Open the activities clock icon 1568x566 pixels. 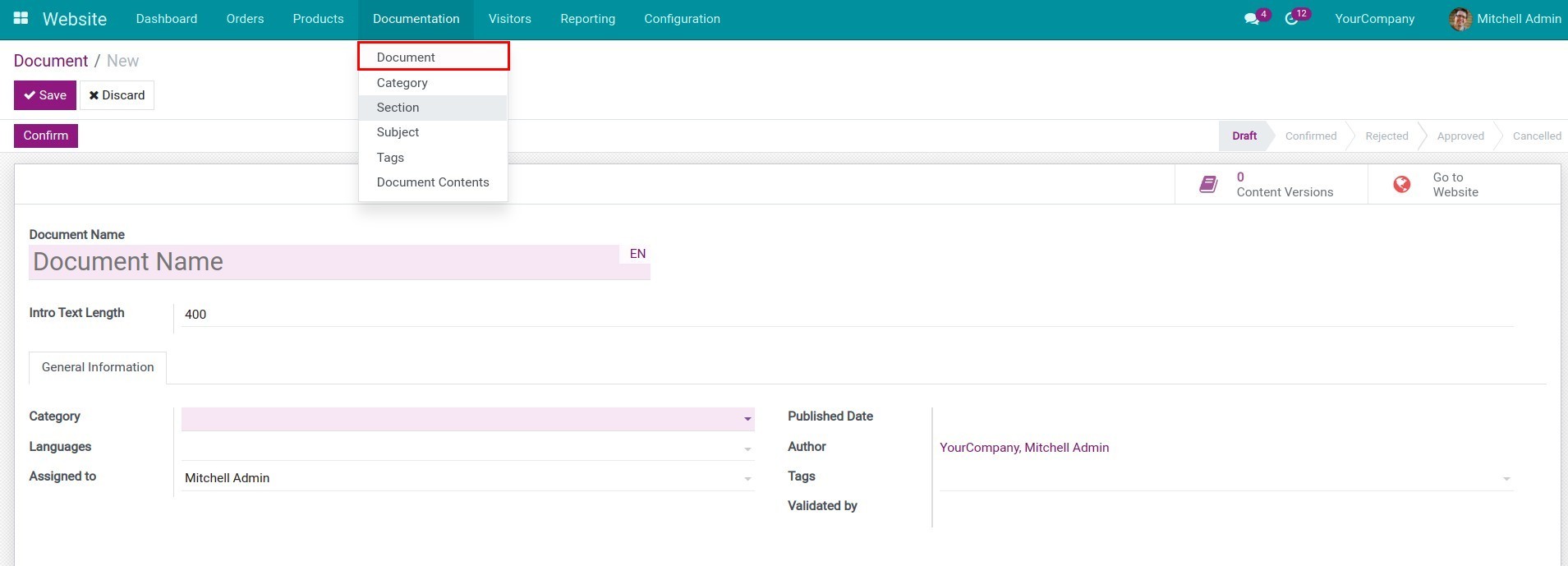point(1291,19)
